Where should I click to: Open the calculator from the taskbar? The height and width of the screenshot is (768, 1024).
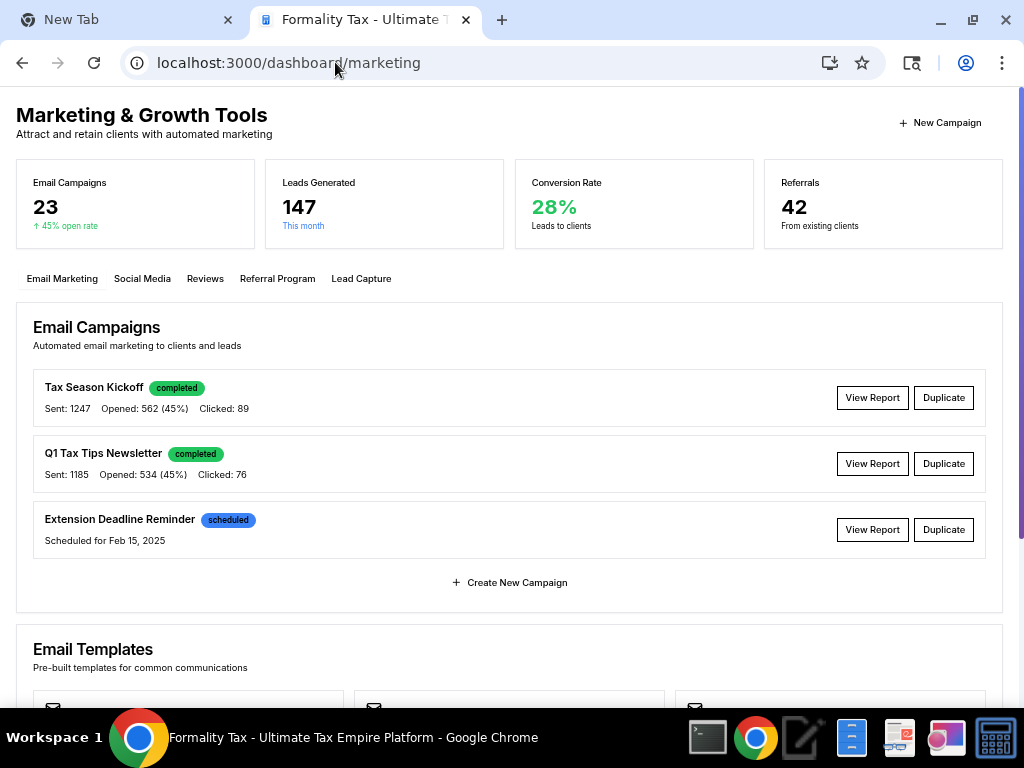(x=995, y=738)
